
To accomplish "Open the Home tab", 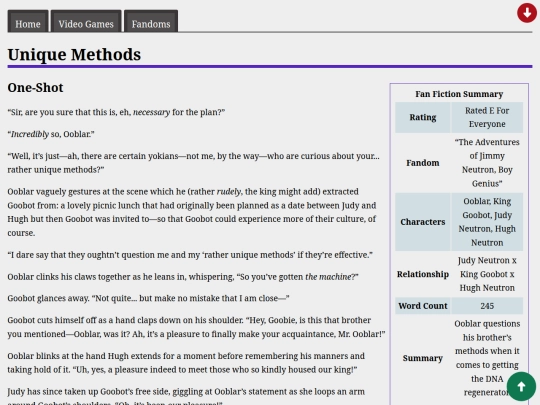I will point(28,21).
